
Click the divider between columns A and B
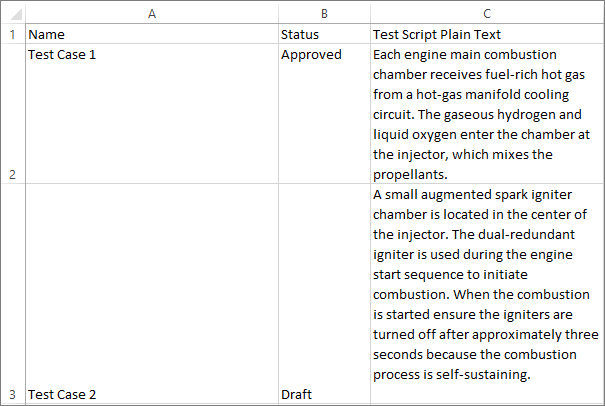pyautogui.click(x=278, y=13)
